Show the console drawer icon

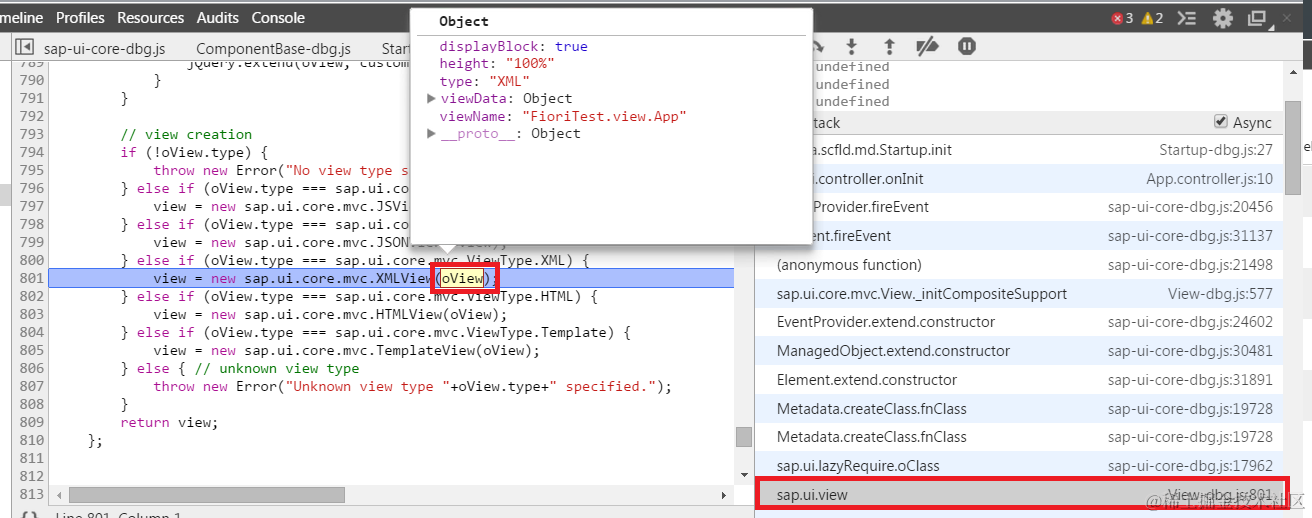point(1187,18)
